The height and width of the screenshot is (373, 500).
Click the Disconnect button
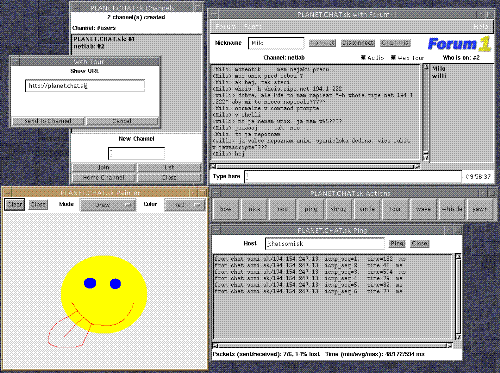point(358,43)
